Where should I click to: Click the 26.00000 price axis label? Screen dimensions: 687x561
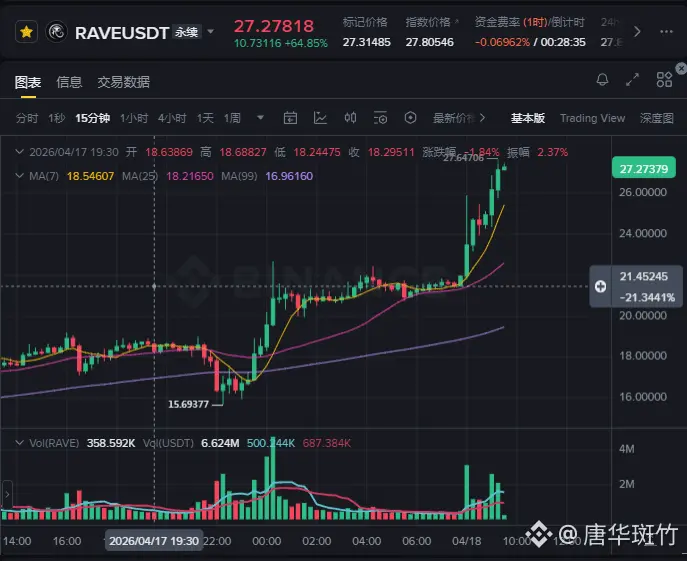643,192
